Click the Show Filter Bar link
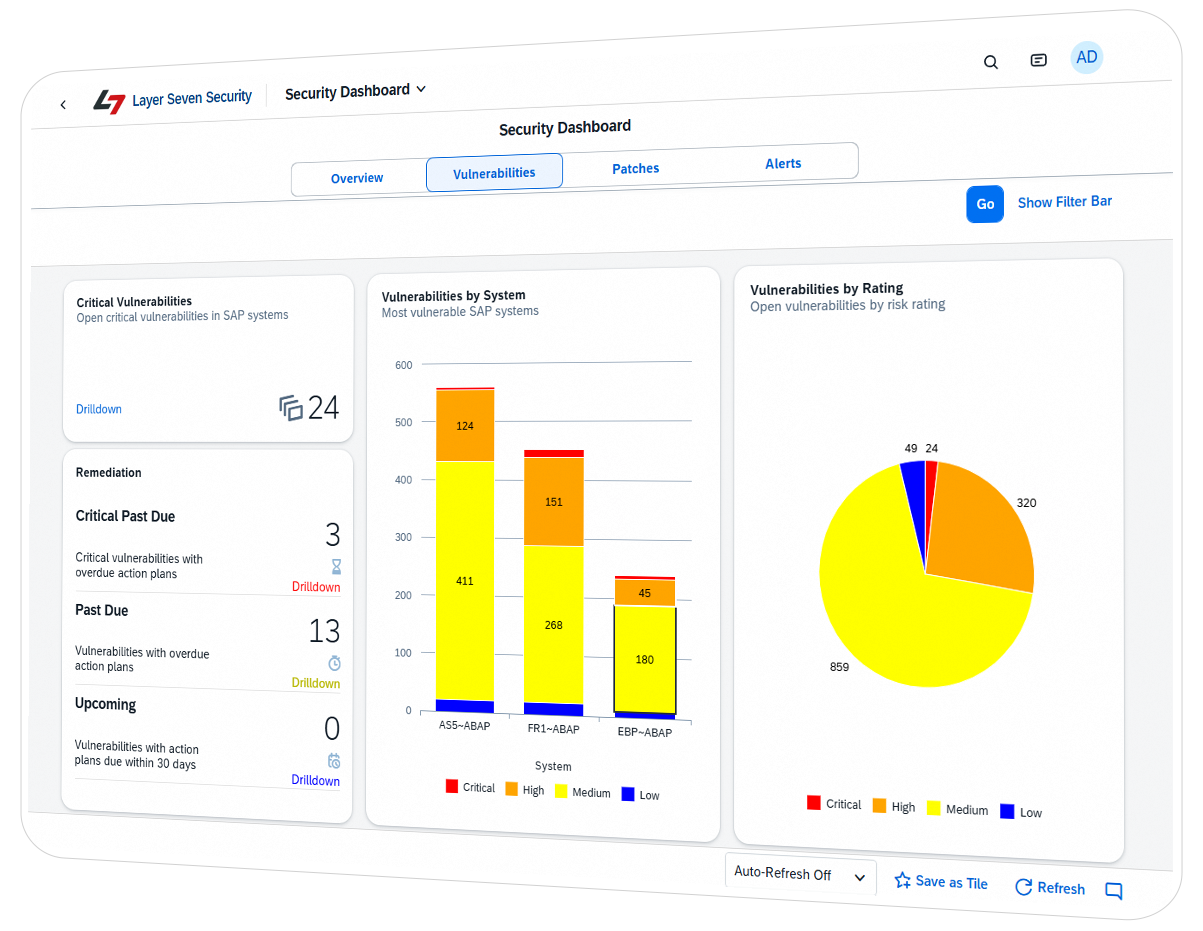Screen dimensions: 1203x931 click(x=1064, y=202)
